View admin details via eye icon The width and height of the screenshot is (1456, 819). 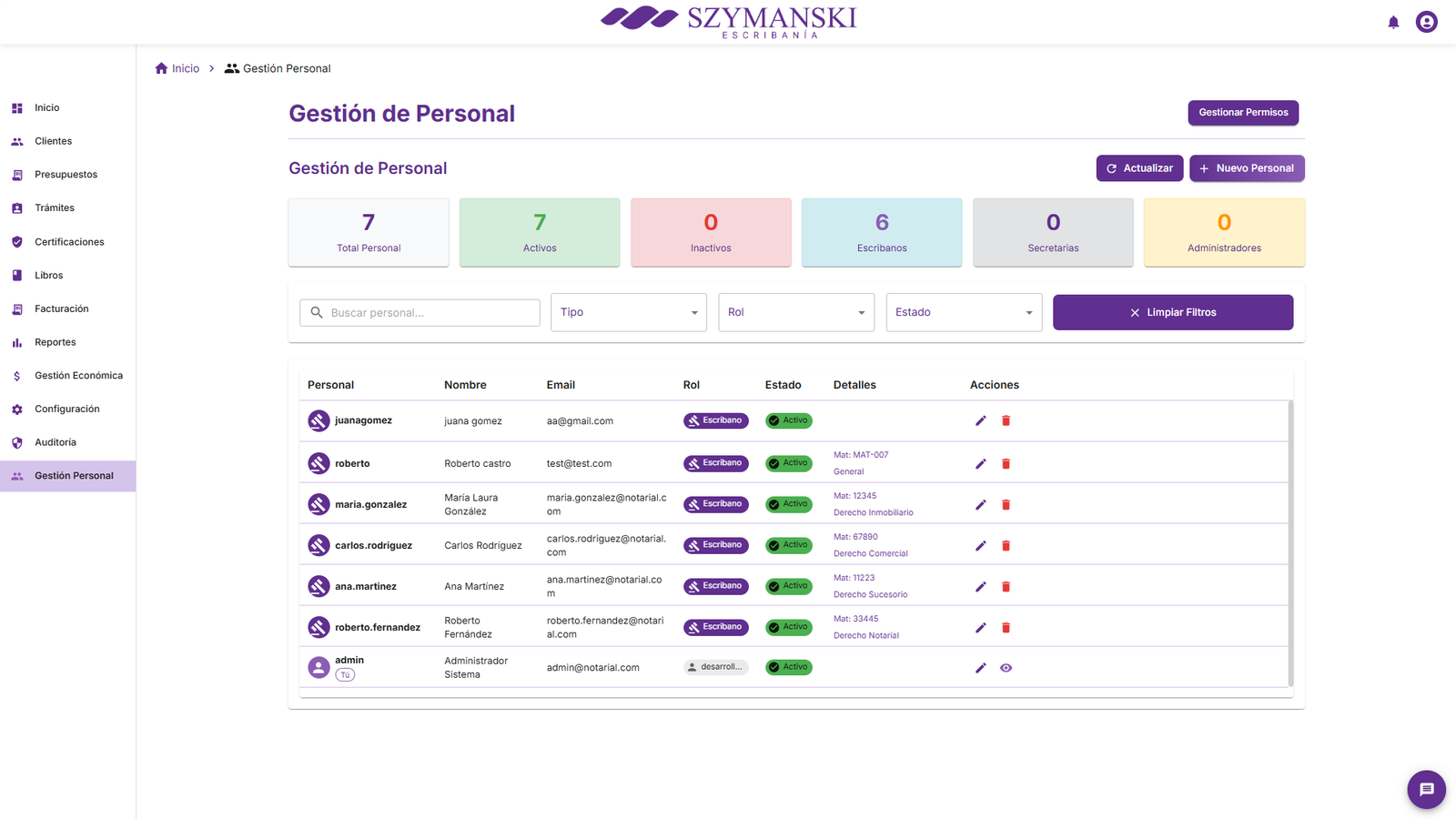pyautogui.click(x=1006, y=668)
